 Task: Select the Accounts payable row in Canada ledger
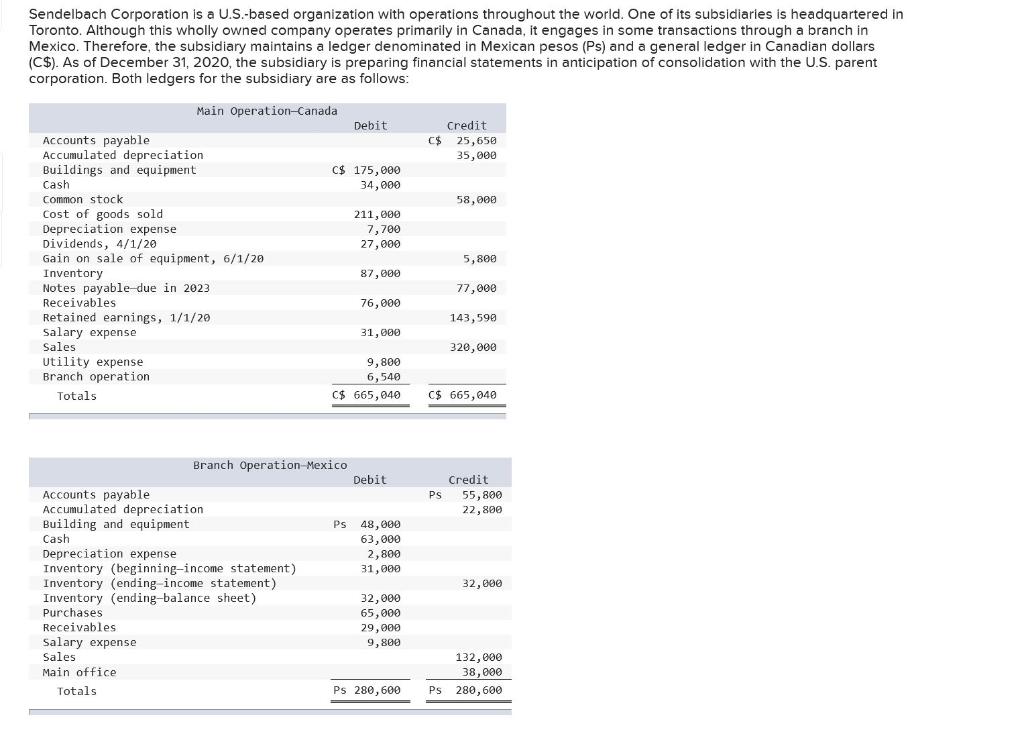tap(267, 140)
